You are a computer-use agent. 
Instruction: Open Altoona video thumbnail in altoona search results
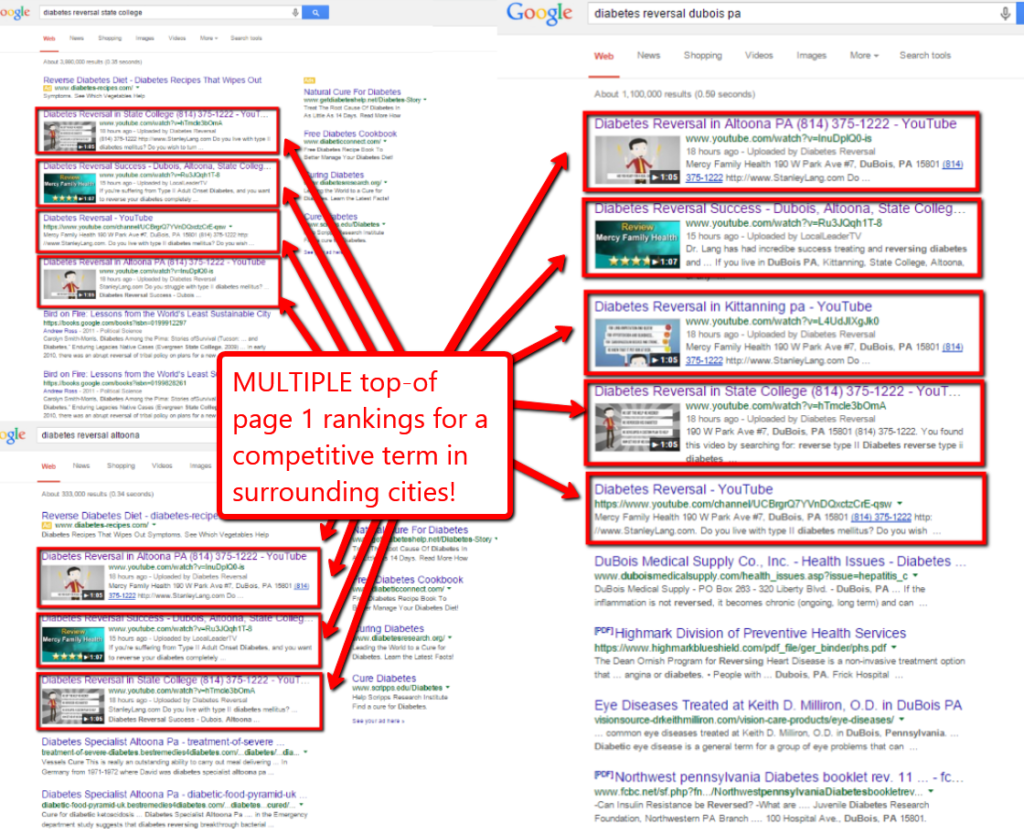[73, 583]
